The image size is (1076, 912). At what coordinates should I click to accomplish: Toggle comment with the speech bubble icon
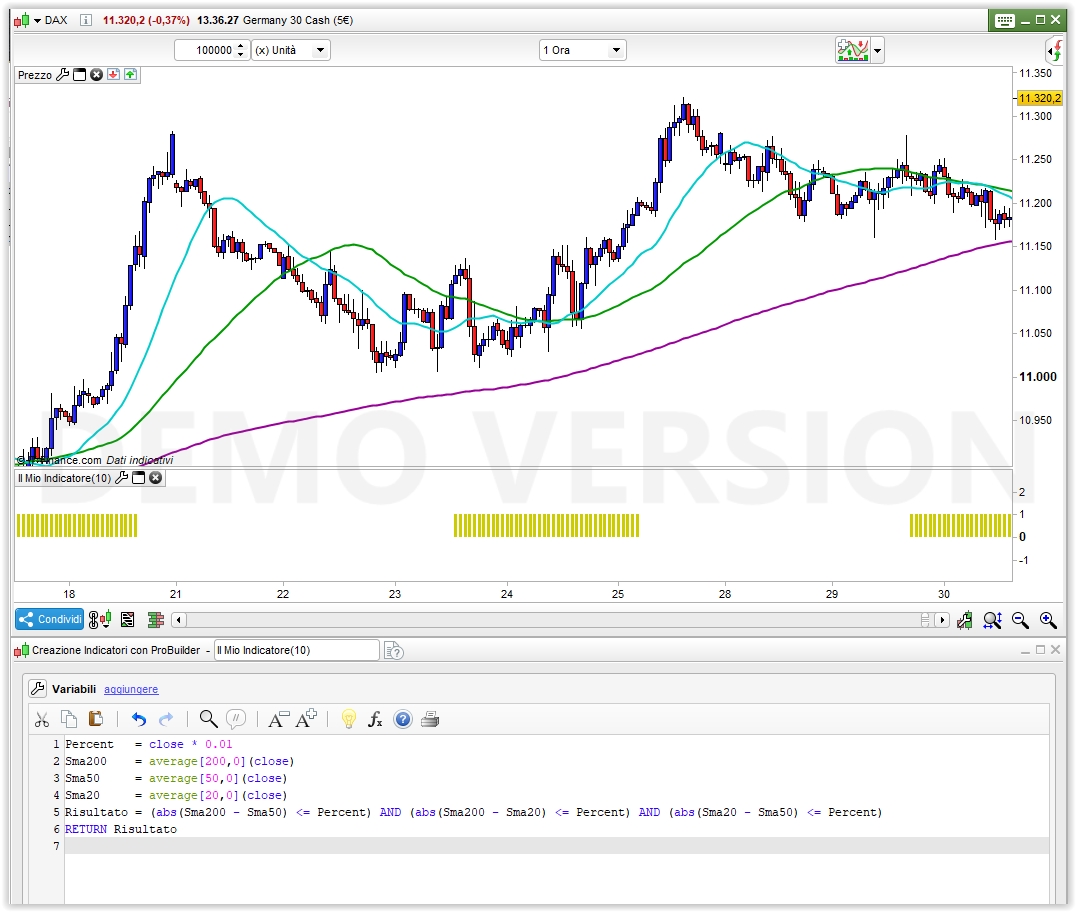pos(236,719)
